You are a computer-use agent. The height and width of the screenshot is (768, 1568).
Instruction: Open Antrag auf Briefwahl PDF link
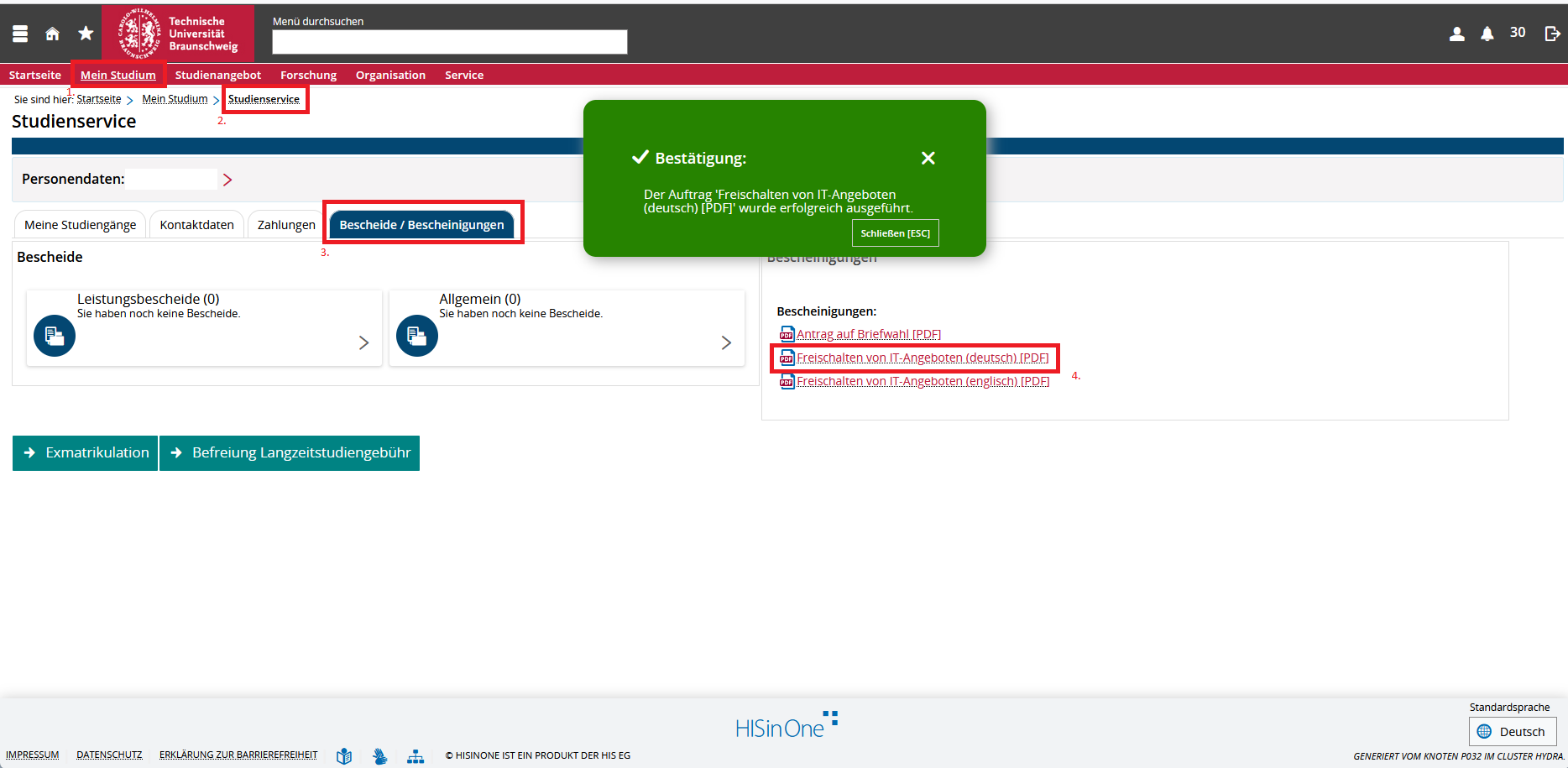point(868,334)
